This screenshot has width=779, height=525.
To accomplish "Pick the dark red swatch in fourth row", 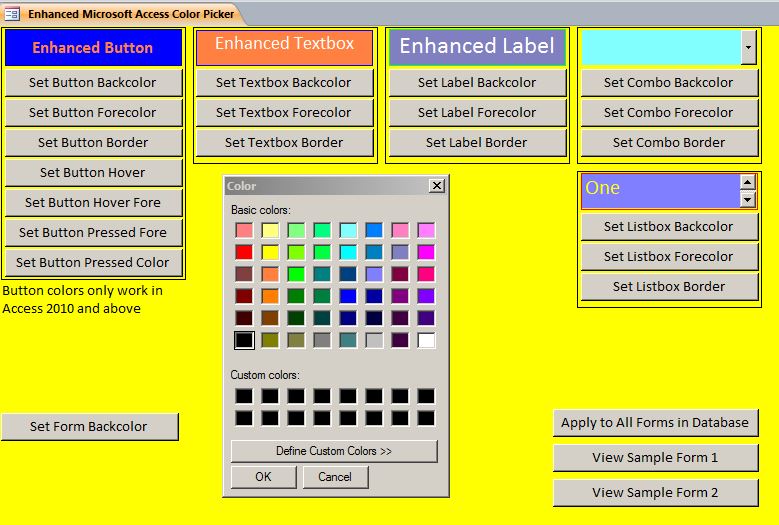I will [x=244, y=296].
